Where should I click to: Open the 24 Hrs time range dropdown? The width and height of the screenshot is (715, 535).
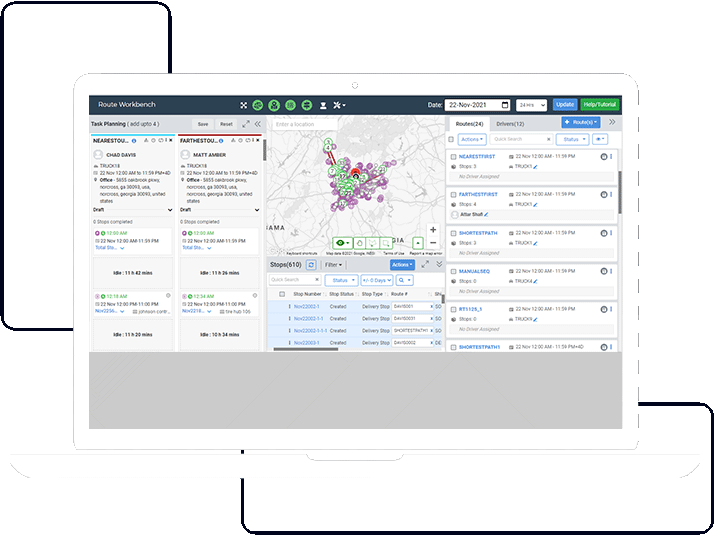click(532, 104)
